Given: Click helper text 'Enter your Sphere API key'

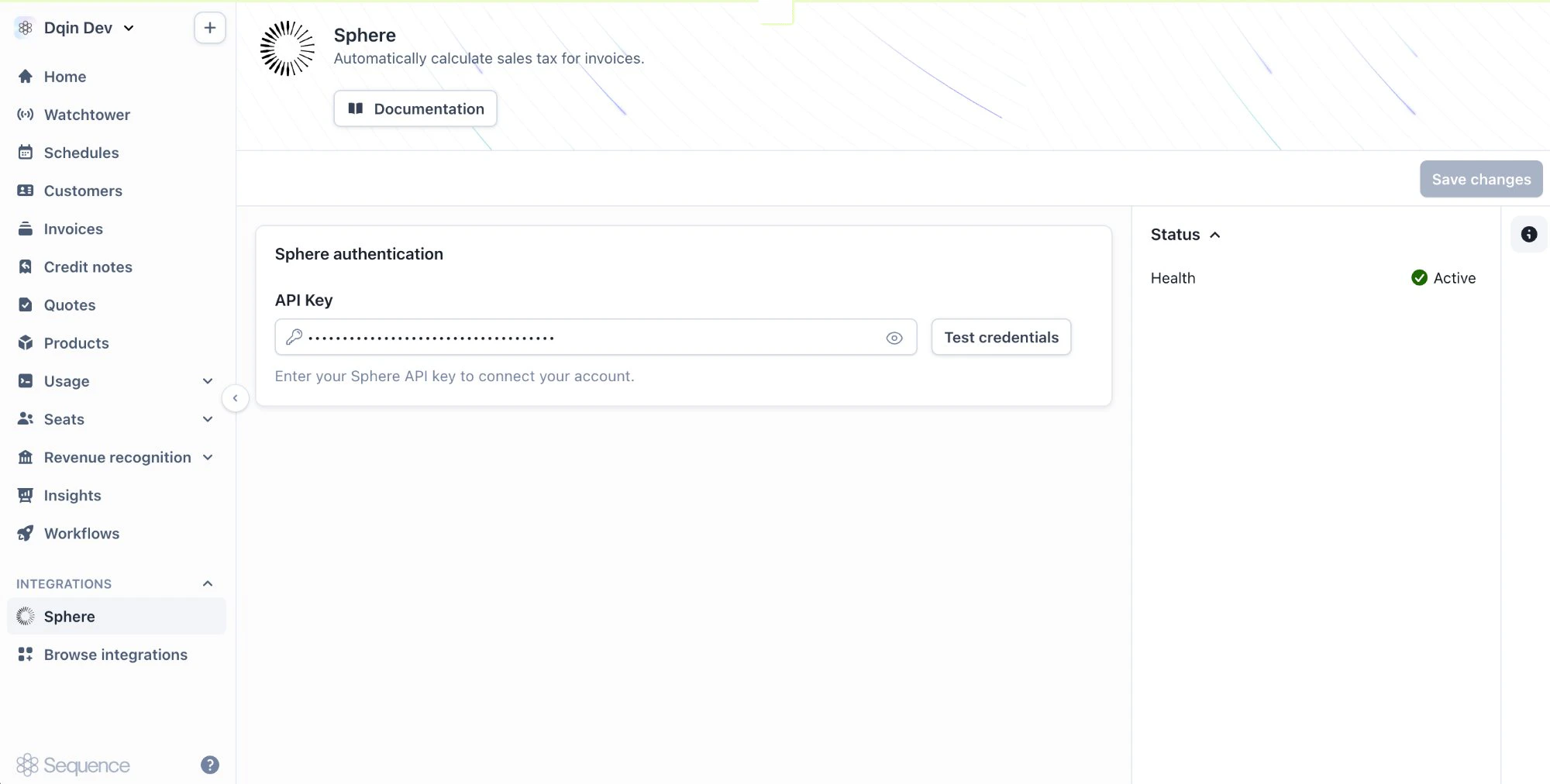Looking at the screenshot, I should [x=454, y=376].
